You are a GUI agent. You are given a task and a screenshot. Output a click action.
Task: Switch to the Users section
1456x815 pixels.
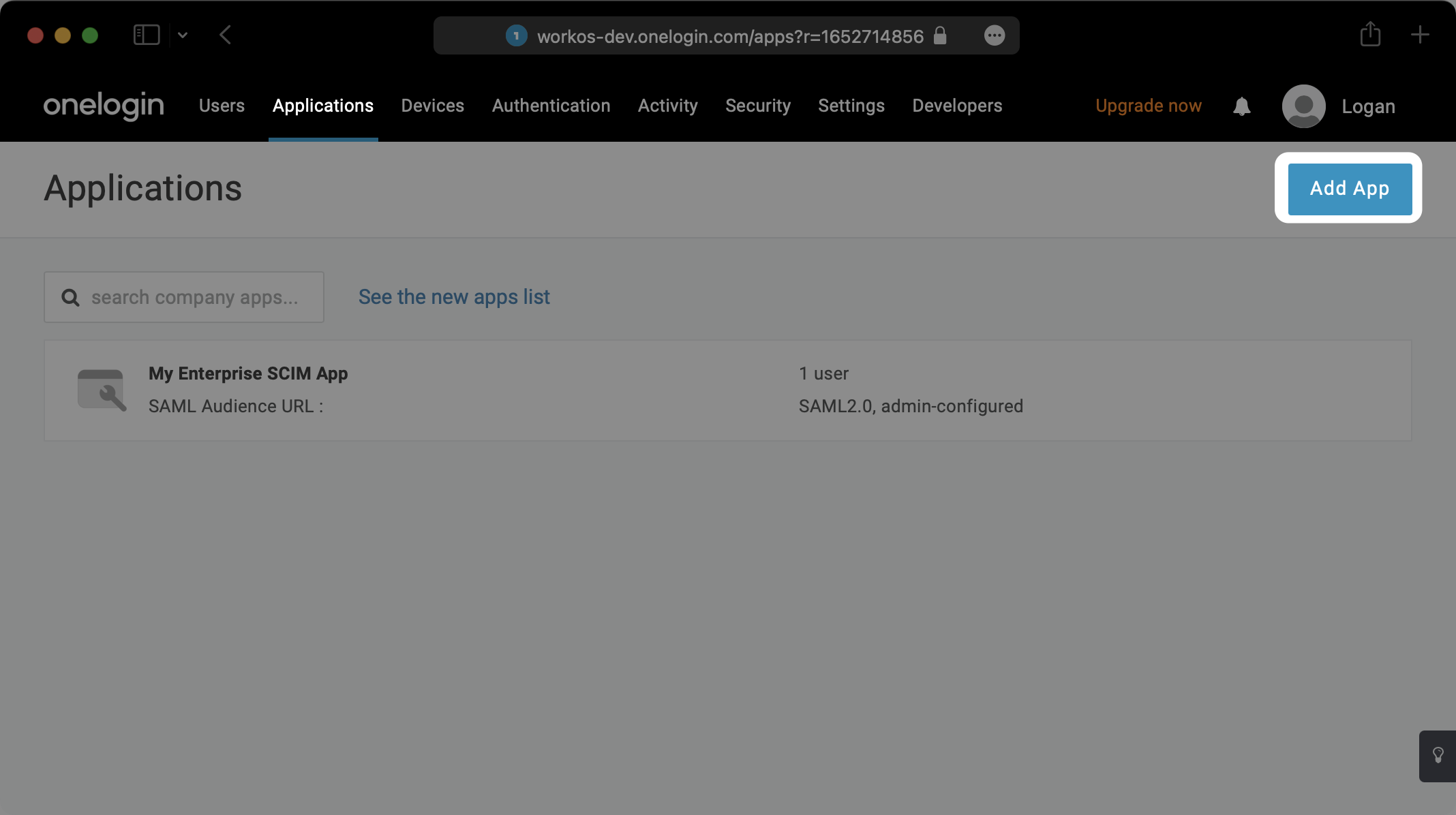pyautogui.click(x=222, y=106)
